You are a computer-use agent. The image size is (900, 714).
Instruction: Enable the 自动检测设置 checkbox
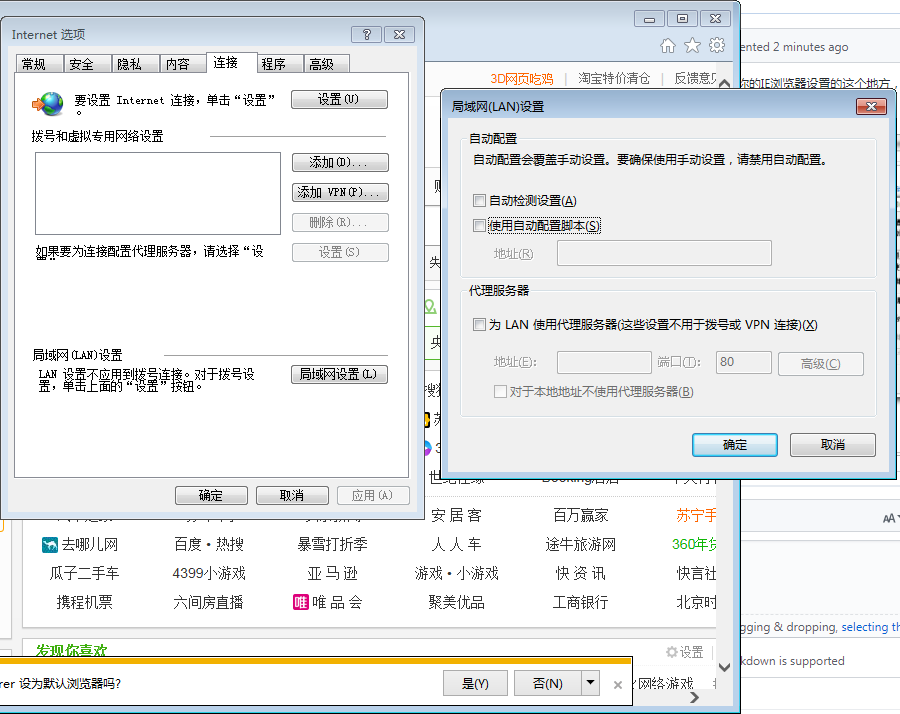[x=477, y=200]
